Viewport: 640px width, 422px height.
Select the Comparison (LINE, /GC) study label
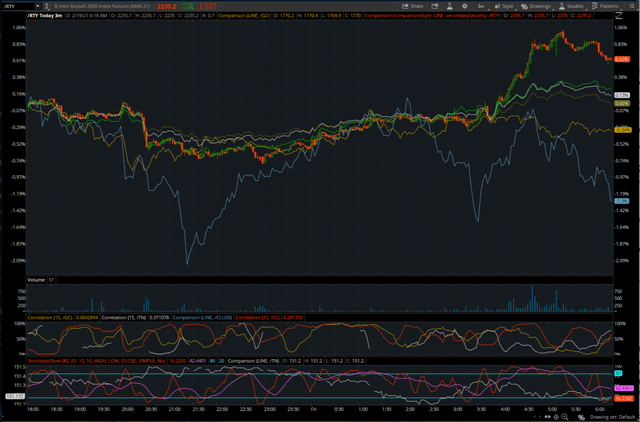244,16
